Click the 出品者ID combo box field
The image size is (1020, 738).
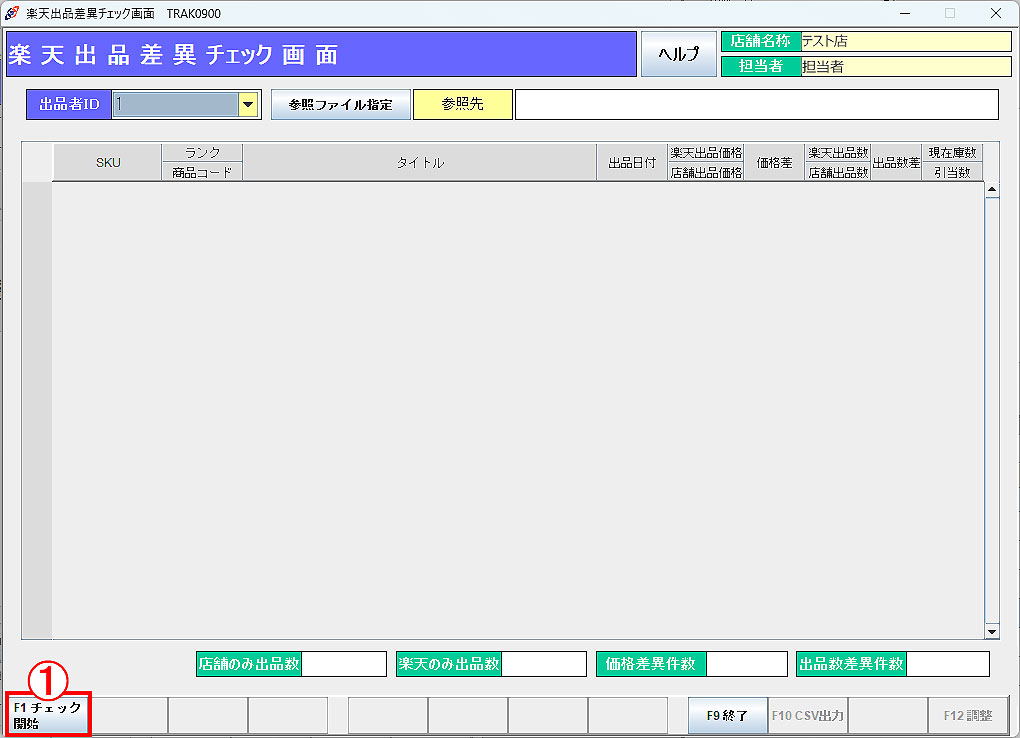click(175, 105)
